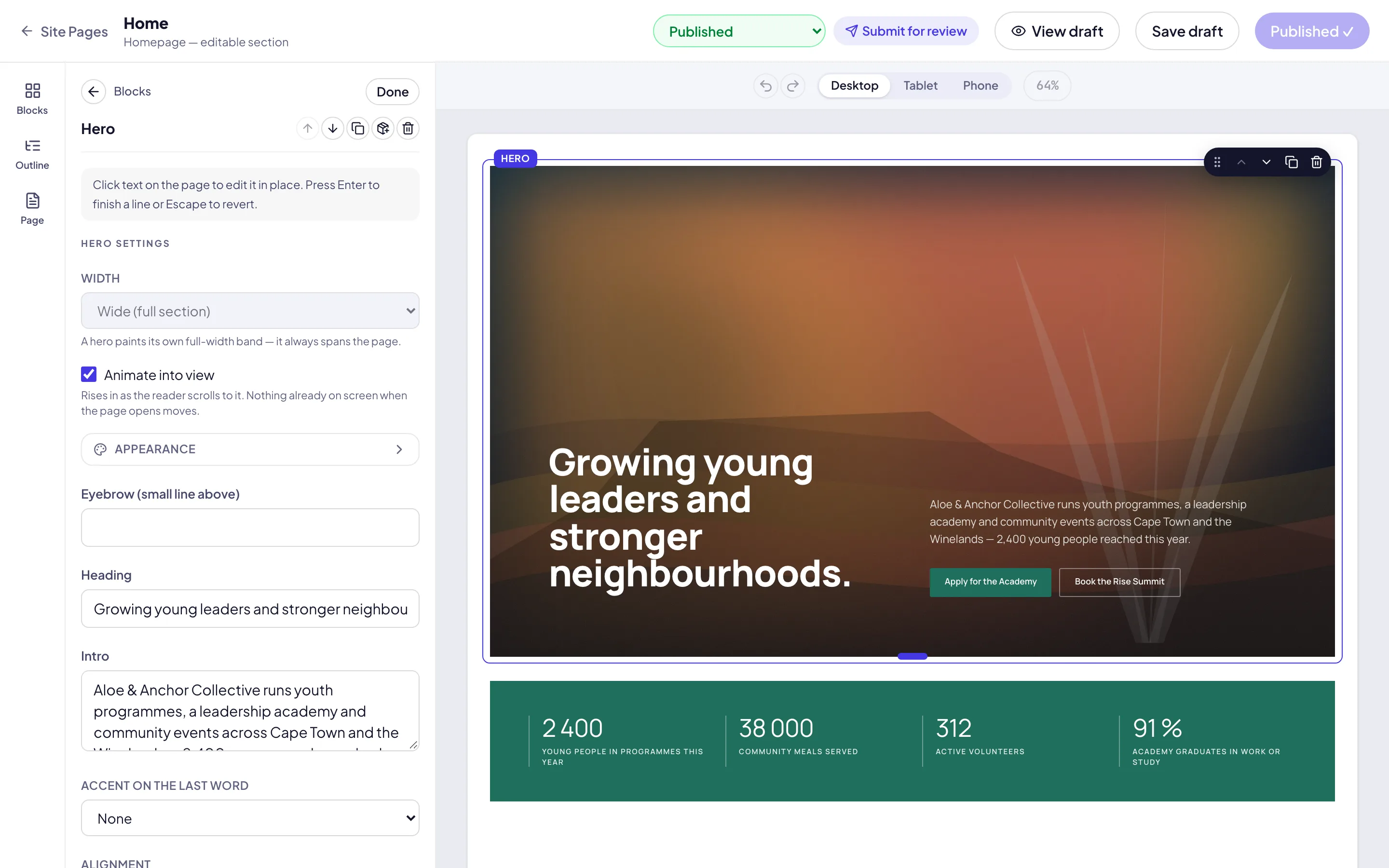Click View draft button
This screenshot has height=868, width=1389.
click(1057, 31)
